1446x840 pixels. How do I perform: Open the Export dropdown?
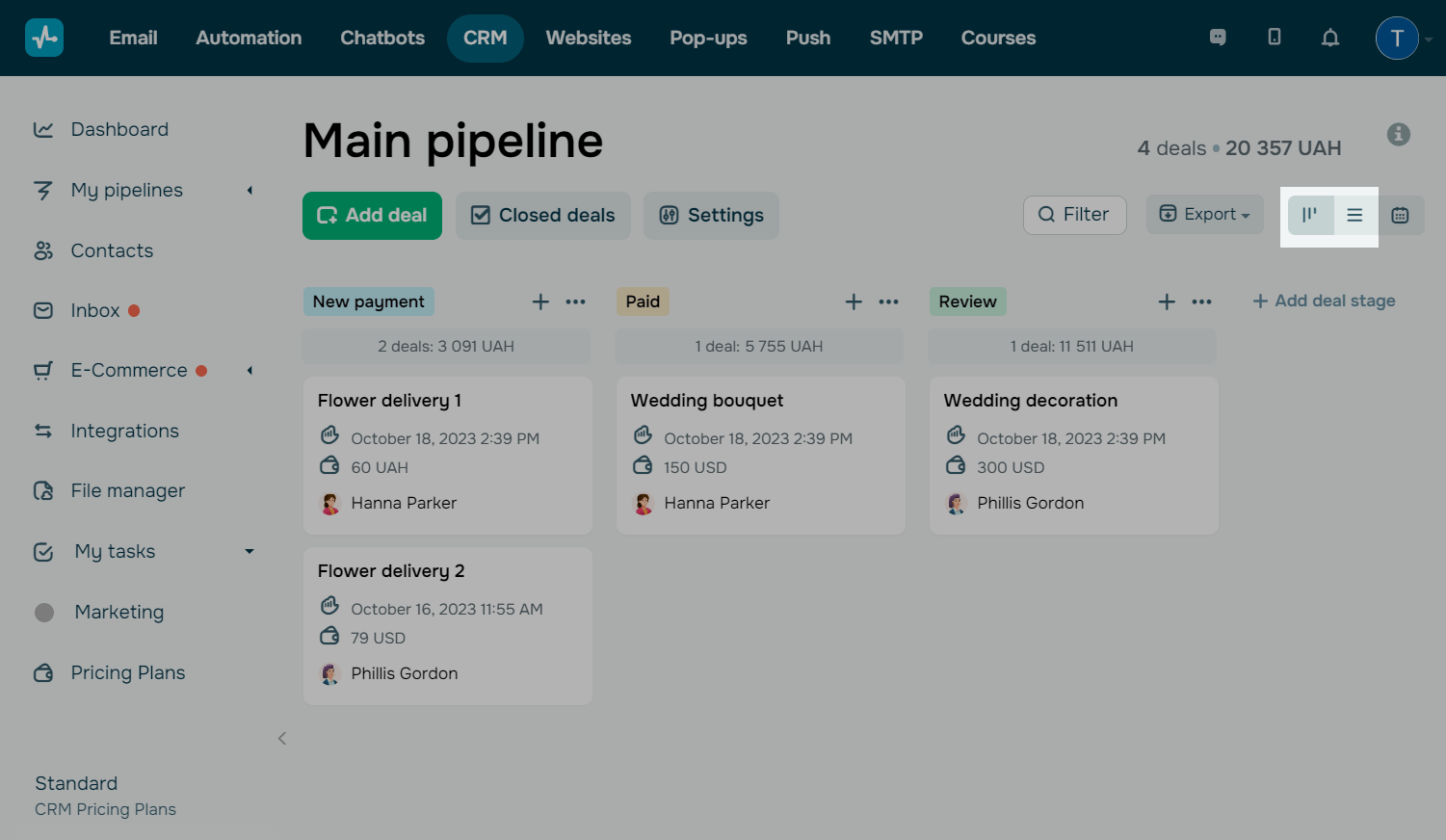click(x=1204, y=215)
